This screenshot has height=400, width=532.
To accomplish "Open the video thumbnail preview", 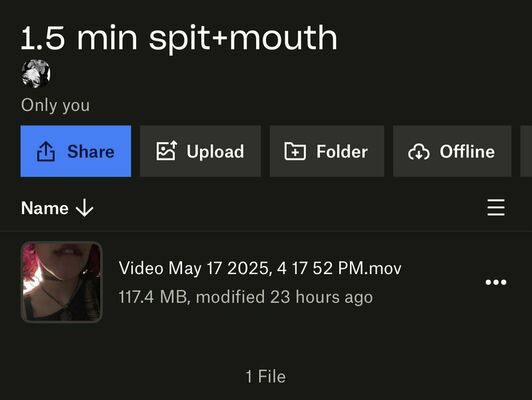I will tap(61, 282).
